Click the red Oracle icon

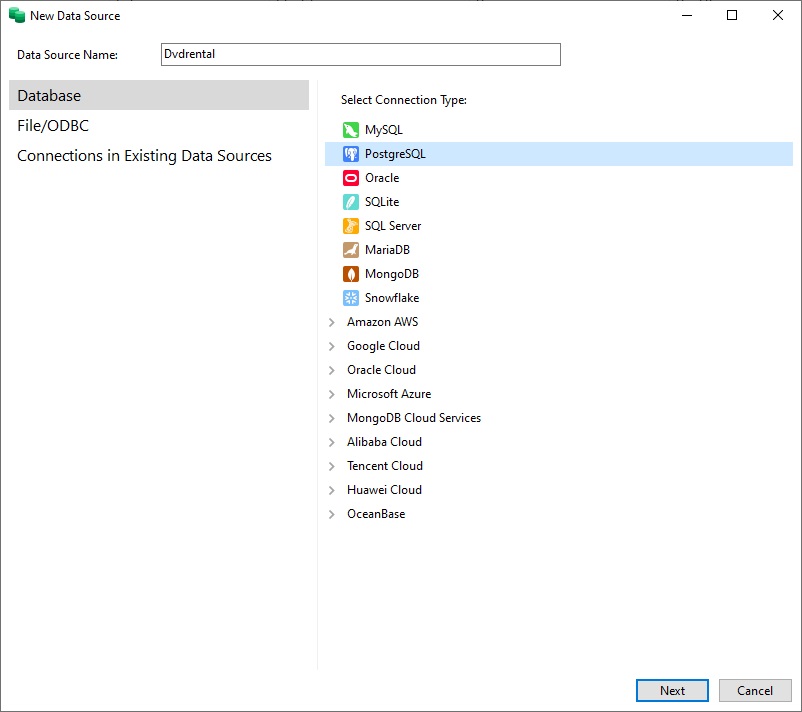pos(350,178)
